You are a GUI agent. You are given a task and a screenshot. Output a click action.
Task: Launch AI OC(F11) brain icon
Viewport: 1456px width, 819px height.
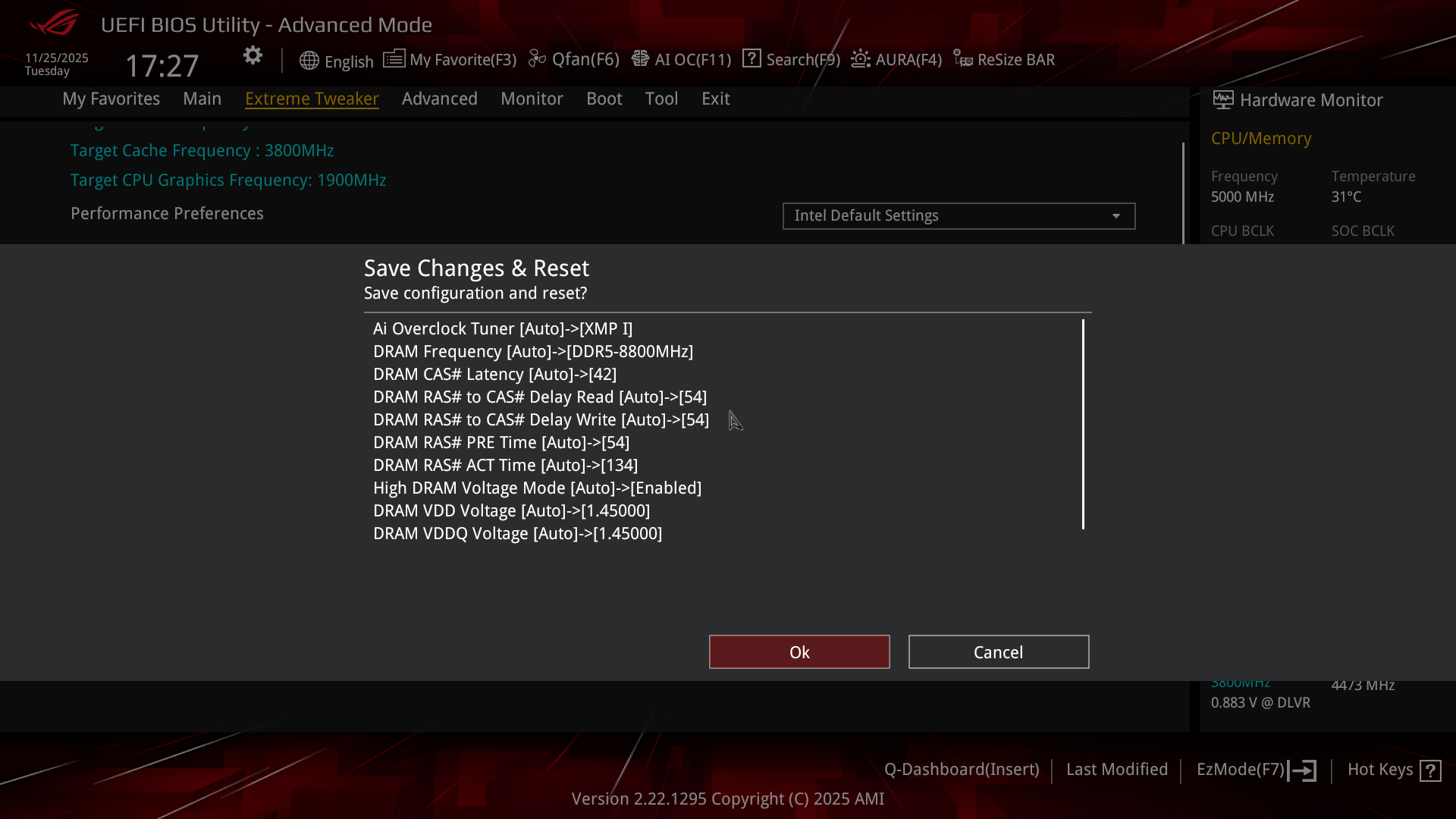pyautogui.click(x=640, y=58)
